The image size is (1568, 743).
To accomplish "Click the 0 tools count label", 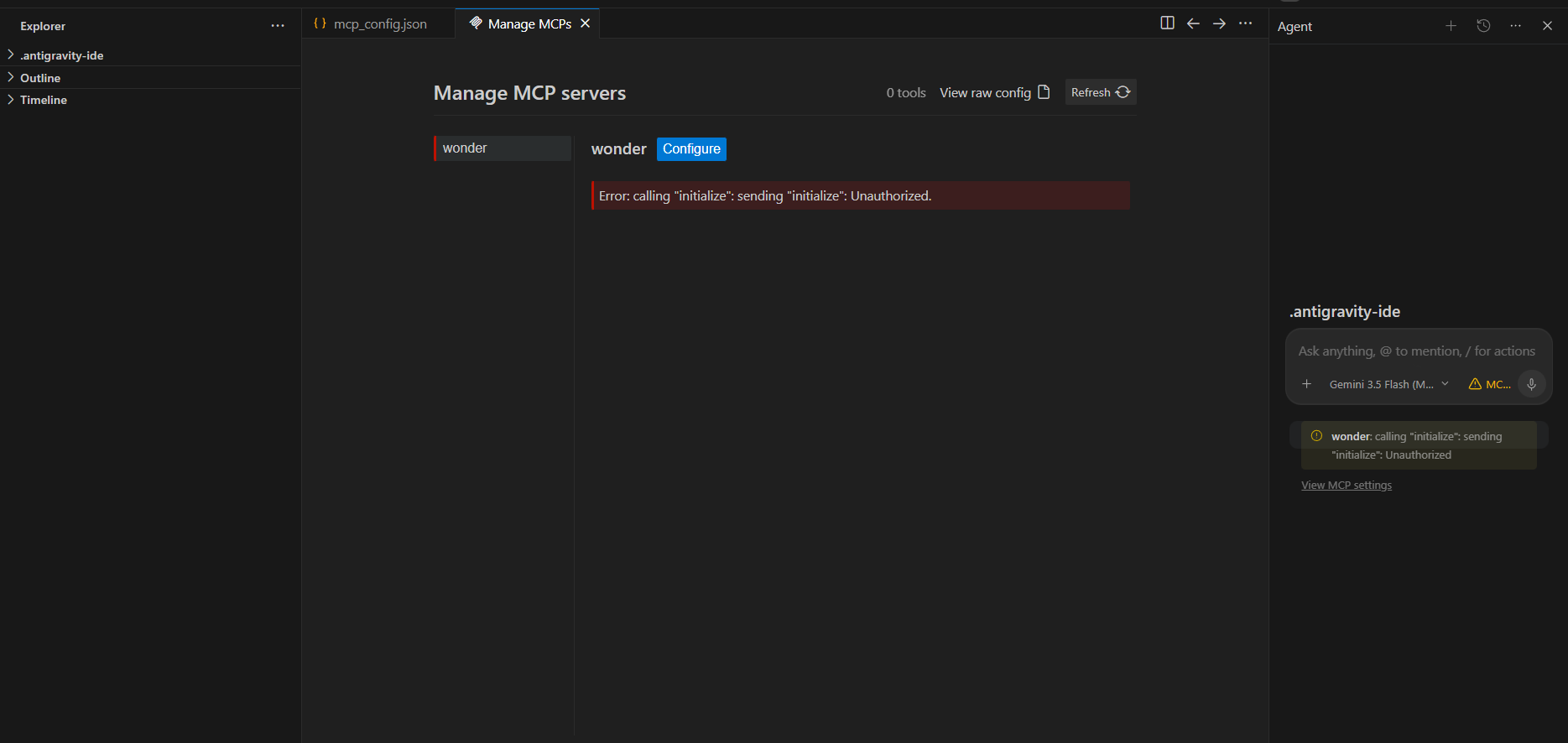I will (906, 92).
